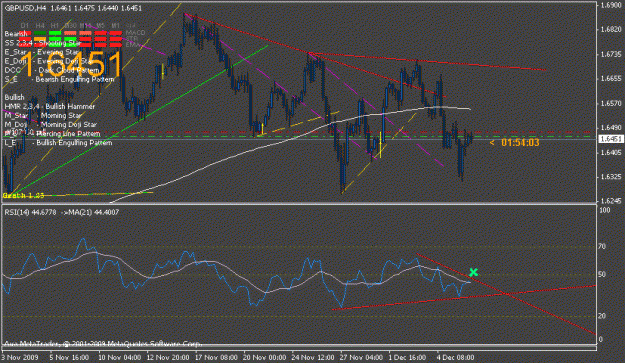Viewport: 625px width, 363px height.
Task: Click the 12 Nov 20:00 time label
Action: tap(168, 357)
